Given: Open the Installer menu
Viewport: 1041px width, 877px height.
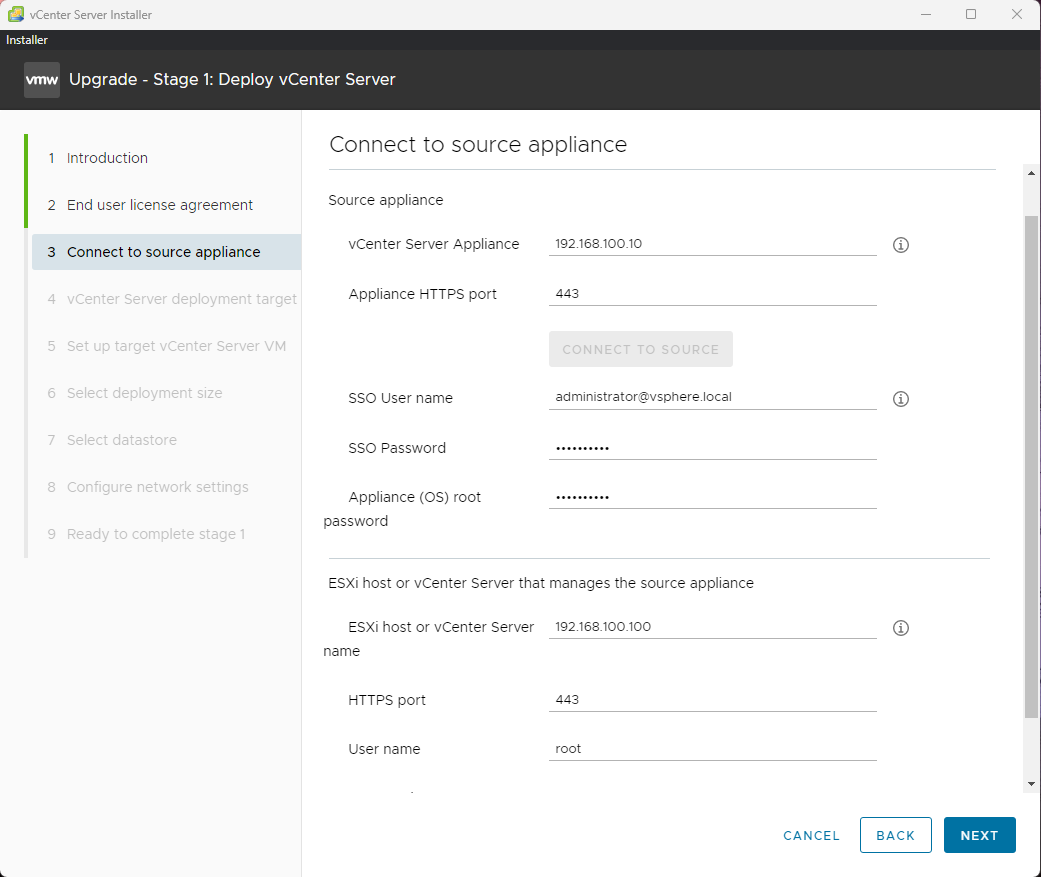Looking at the screenshot, I should (x=27, y=40).
